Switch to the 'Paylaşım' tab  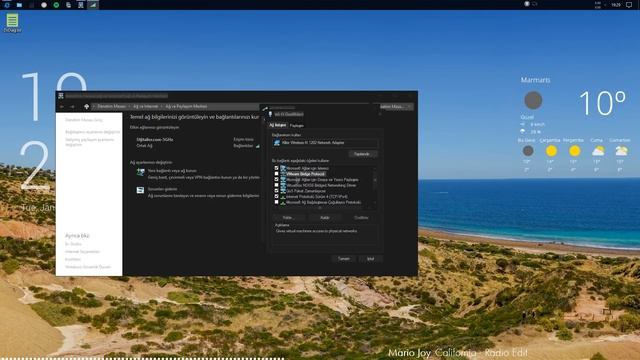click(297, 126)
